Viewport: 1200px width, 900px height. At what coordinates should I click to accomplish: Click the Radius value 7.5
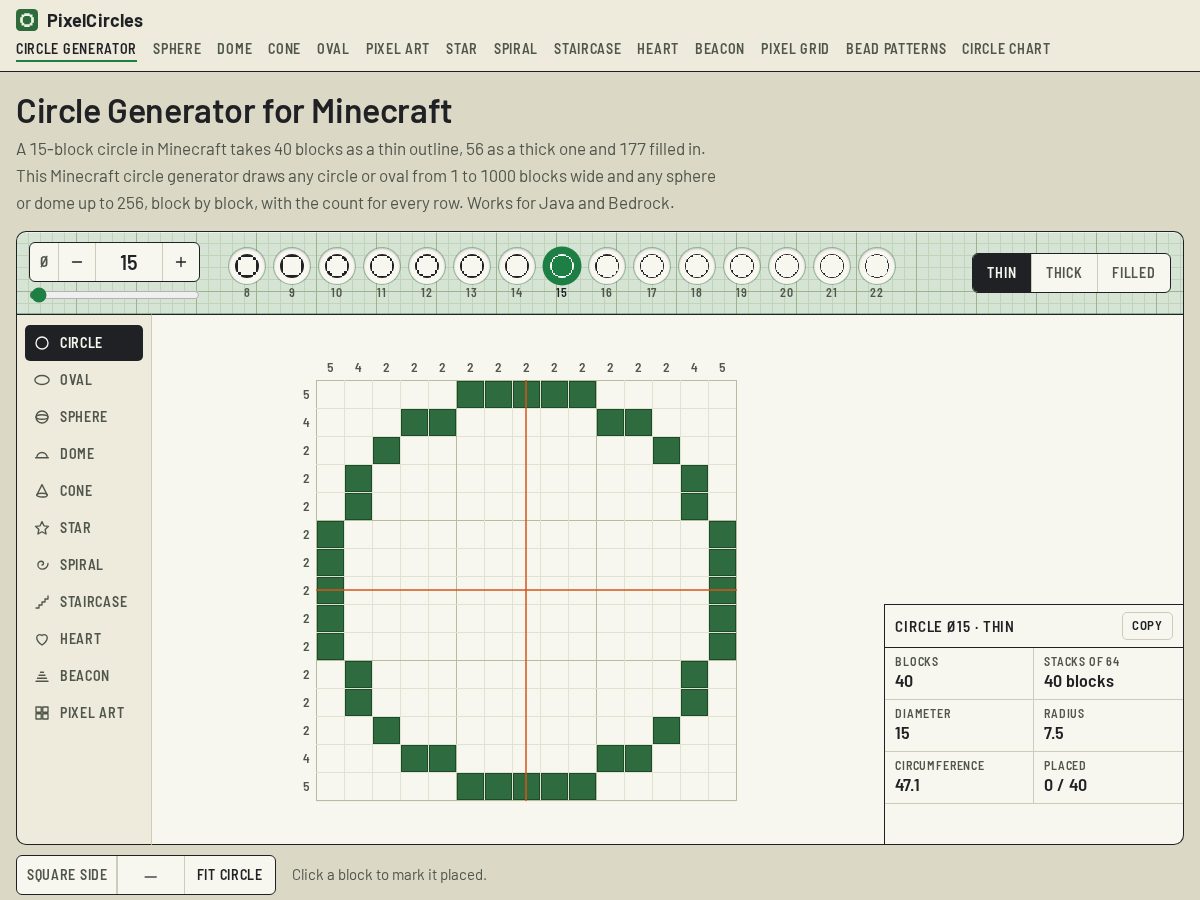[1055, 733]
